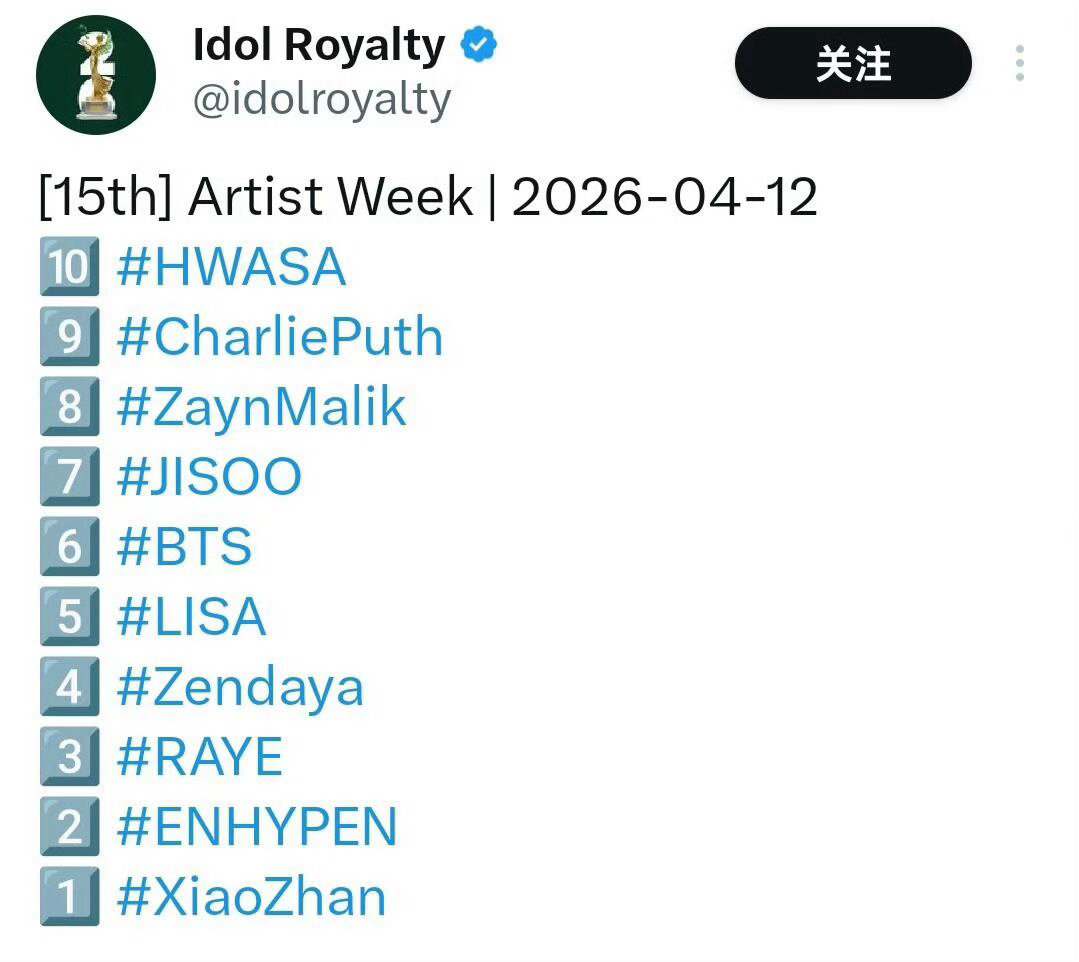Open the #HWASA hashtag

coord(230,266)
